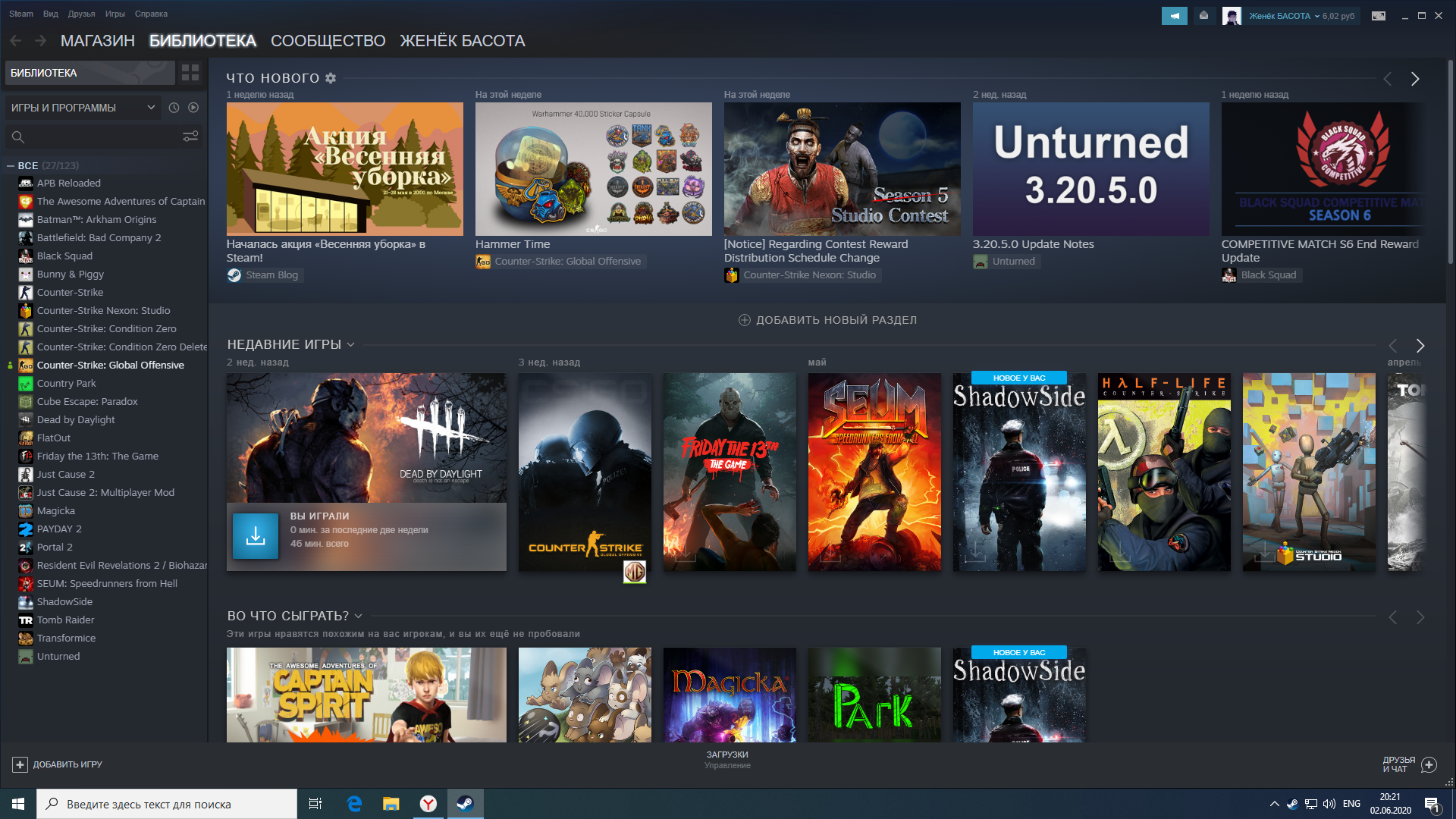Open File Explorer from the taskbar
Viewport: 1456px width, 819px height.
391,804
